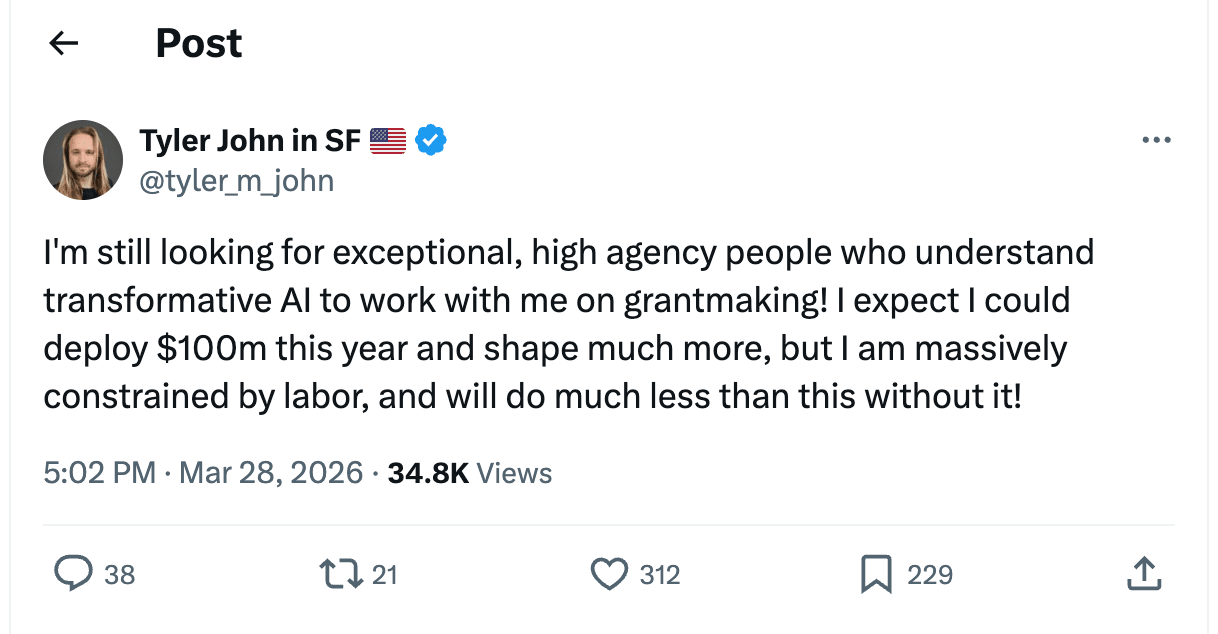Click the blue verified checkmark badge

coord(431,141)
